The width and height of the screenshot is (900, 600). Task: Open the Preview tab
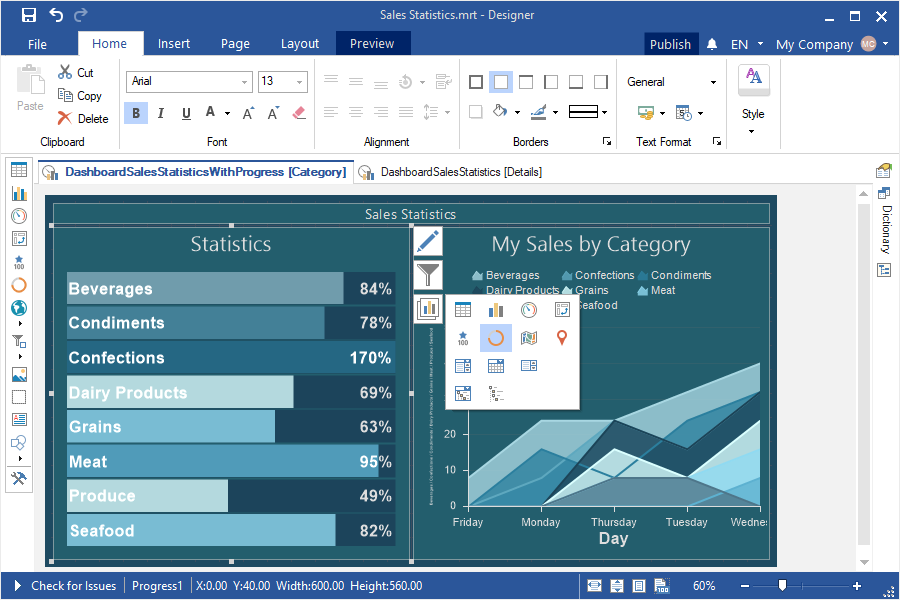372,44
